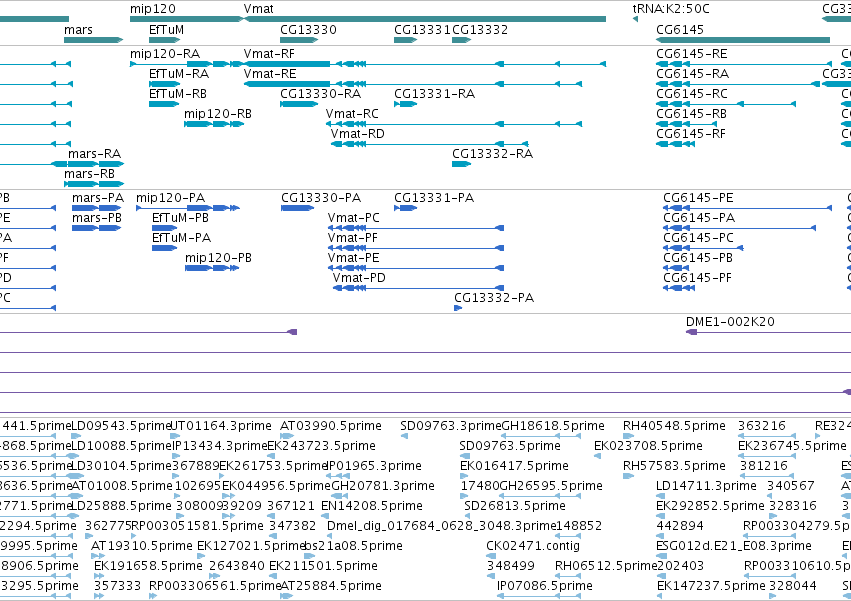Image resolution: width=851 pixels, height=601 pixels.
Task: Select transcript CG6145-RF
Action: [690, 134]
